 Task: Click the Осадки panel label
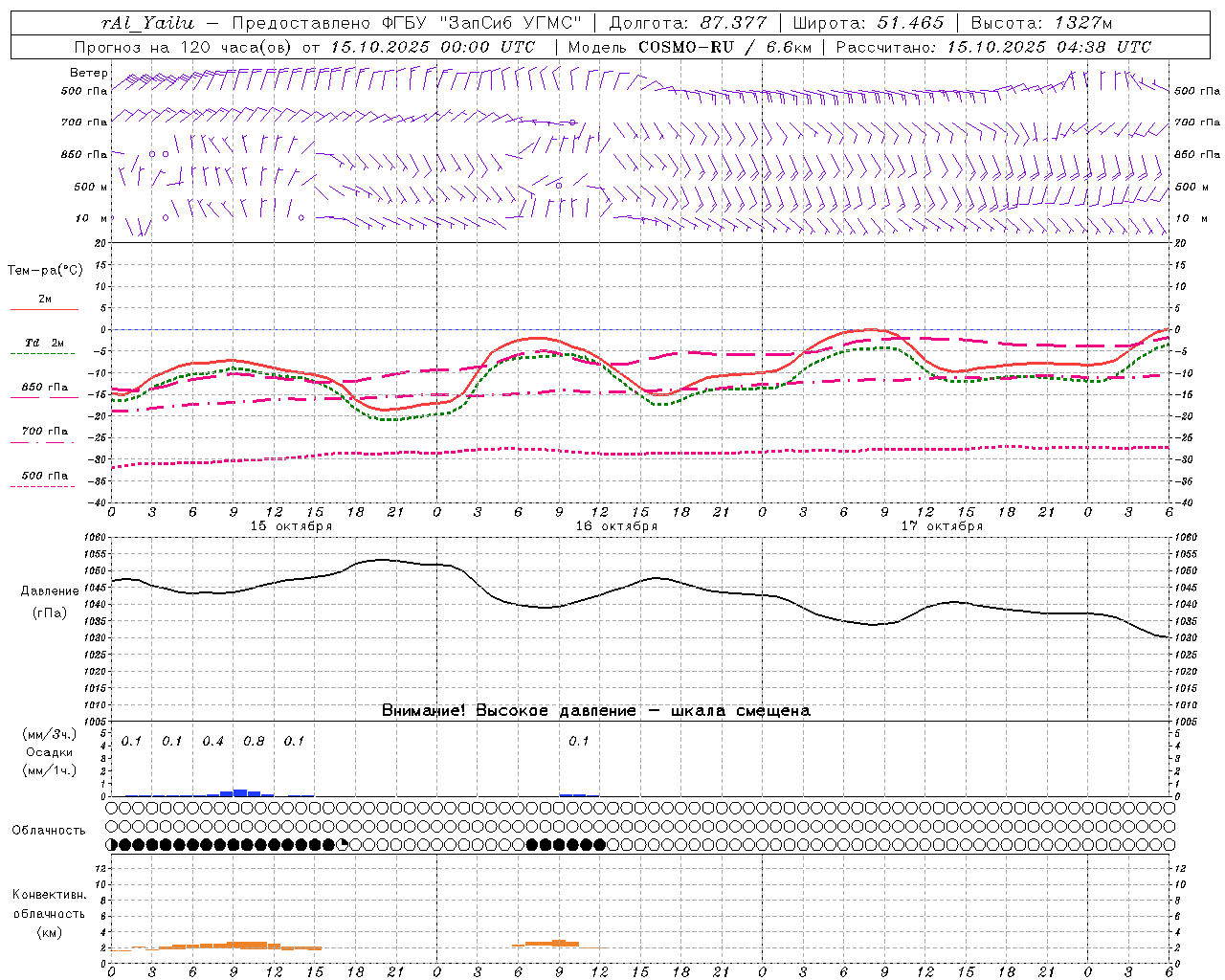point(50,752)
